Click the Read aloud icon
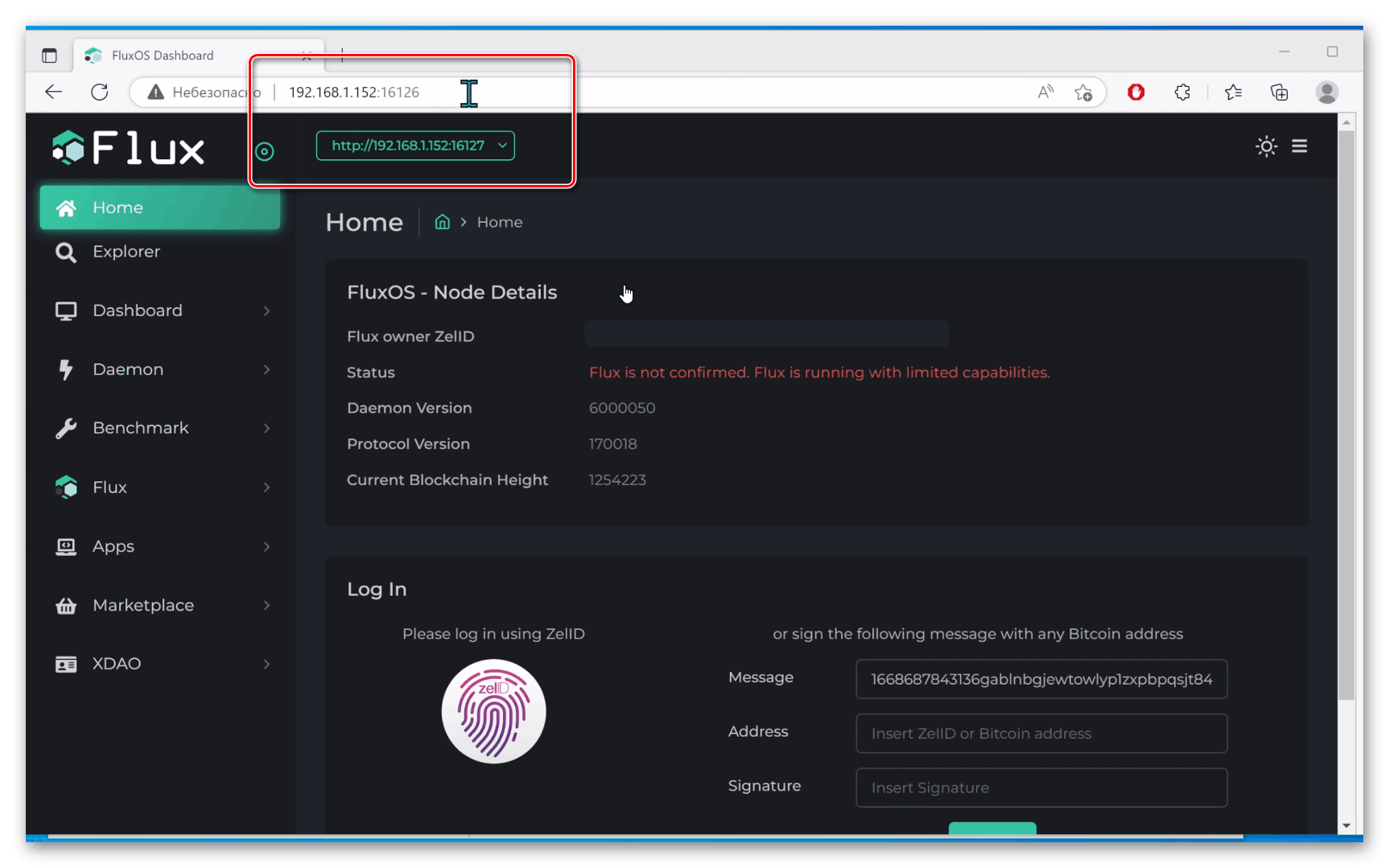Image resolution: width=1389 pixels, height=868 pixels. point(1045,92)
